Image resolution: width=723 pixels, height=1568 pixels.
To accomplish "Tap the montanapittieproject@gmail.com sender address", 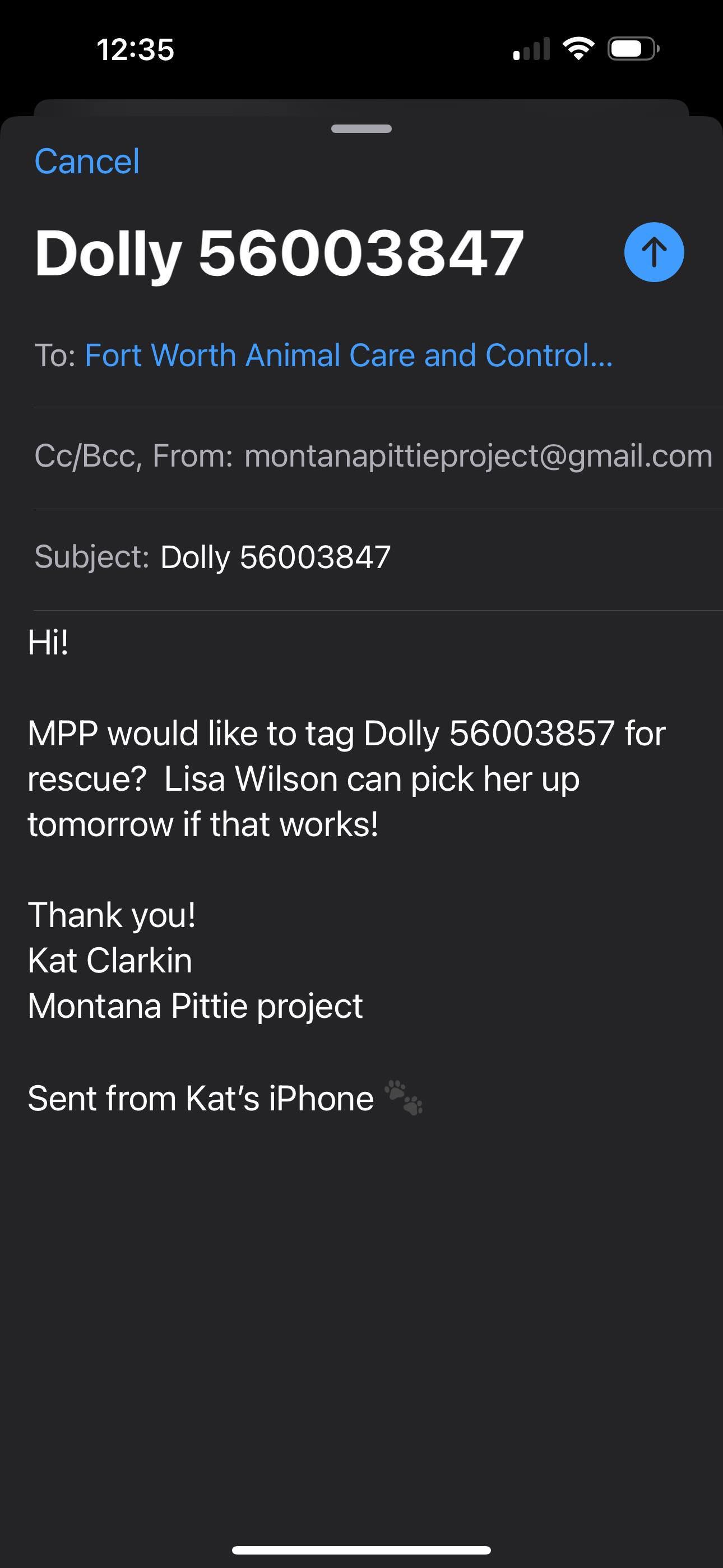I will (x=478, y=456).
